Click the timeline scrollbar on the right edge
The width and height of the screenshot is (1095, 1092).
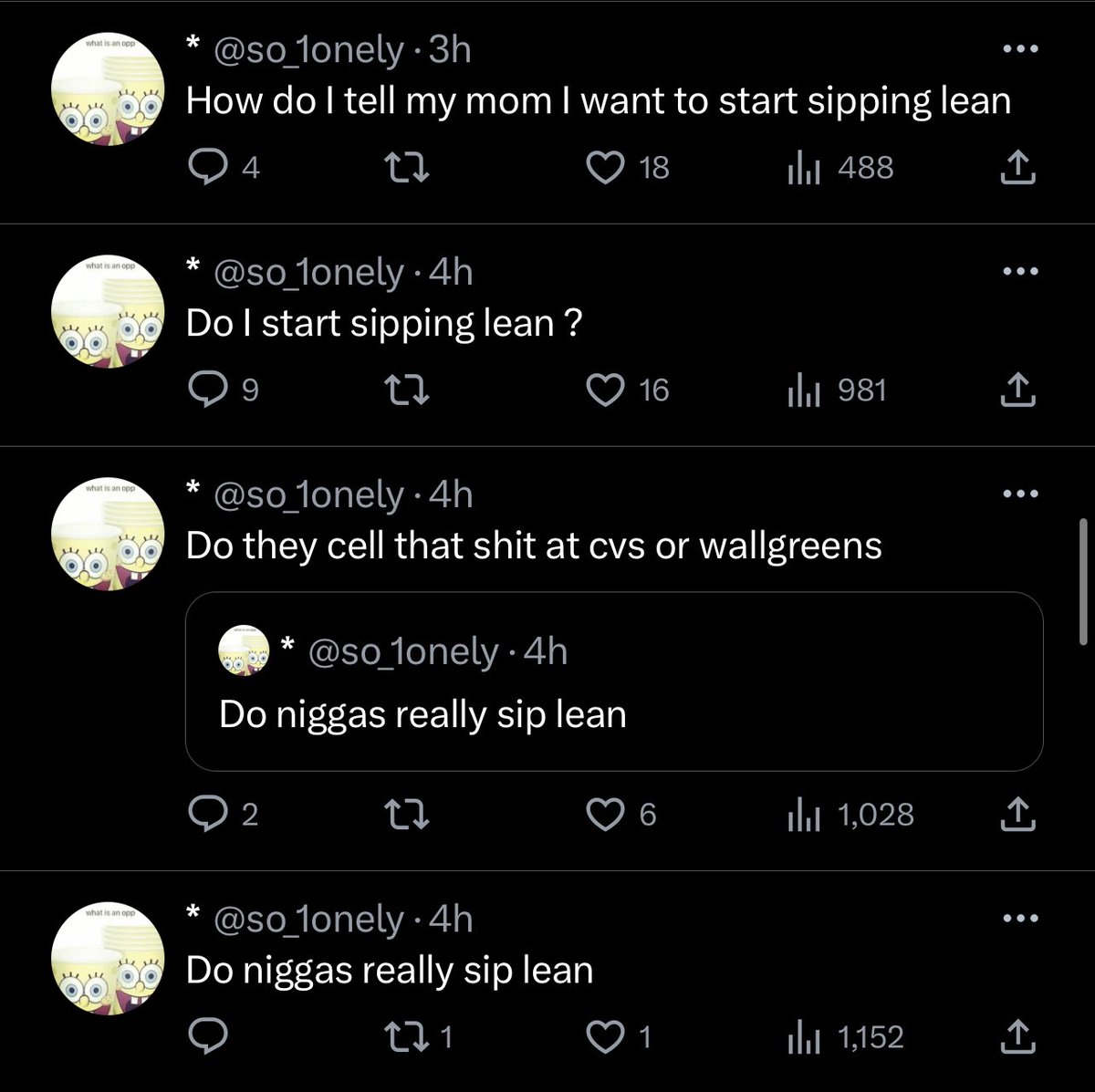1082,582
